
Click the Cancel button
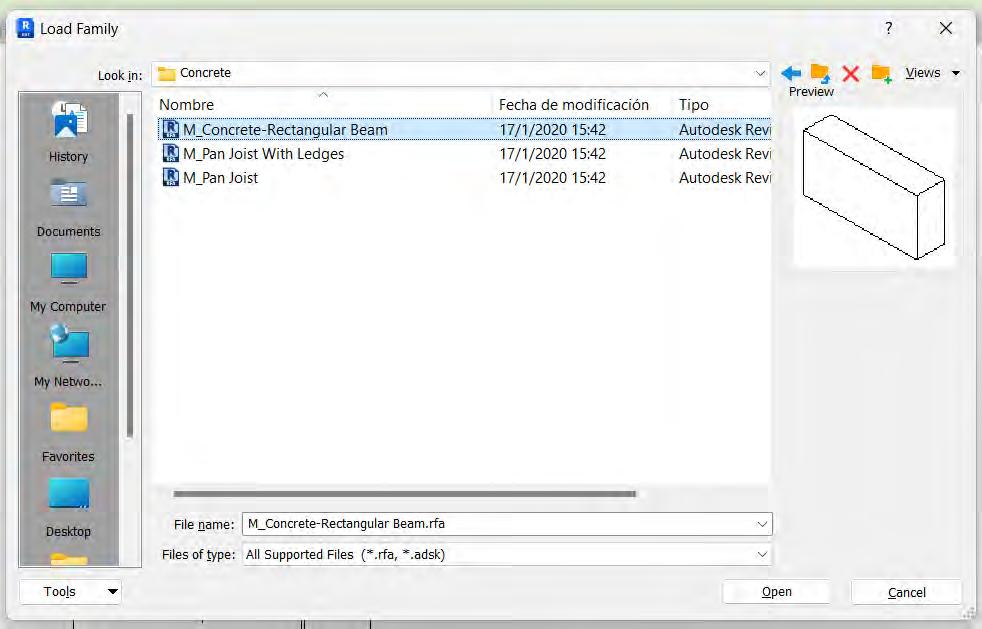[906, 592]
